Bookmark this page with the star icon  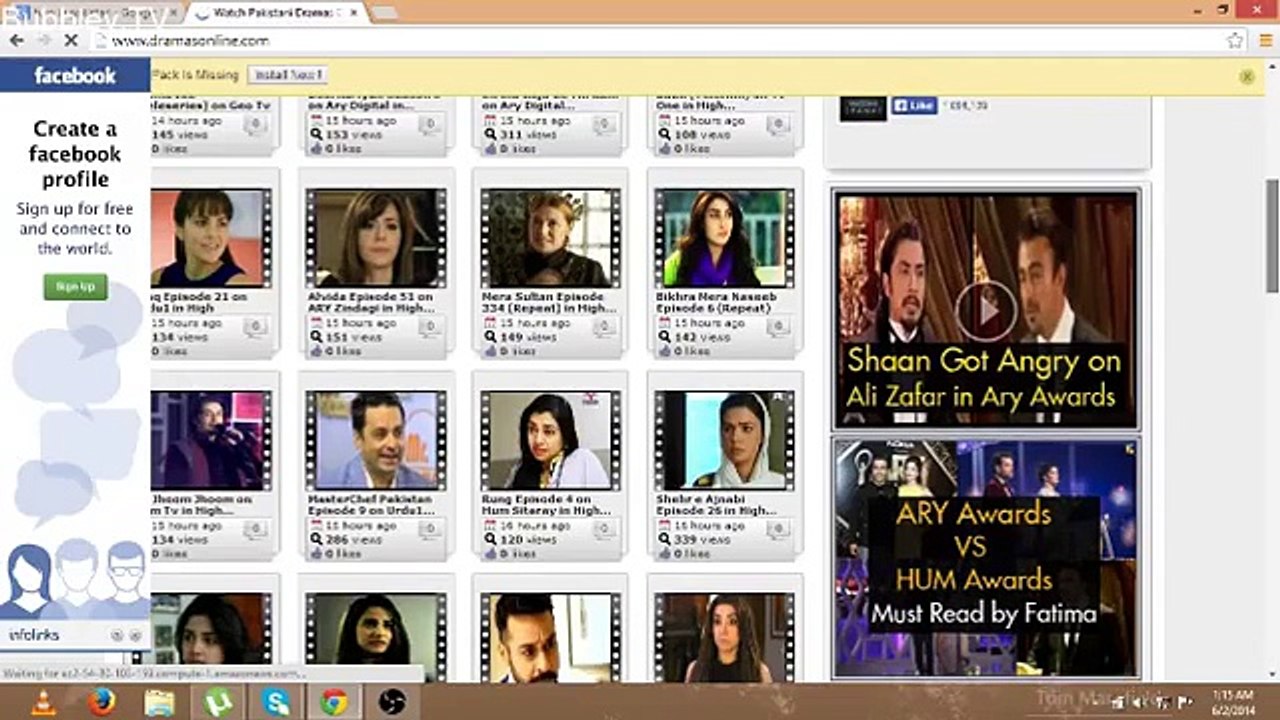tap(1235, 41)
